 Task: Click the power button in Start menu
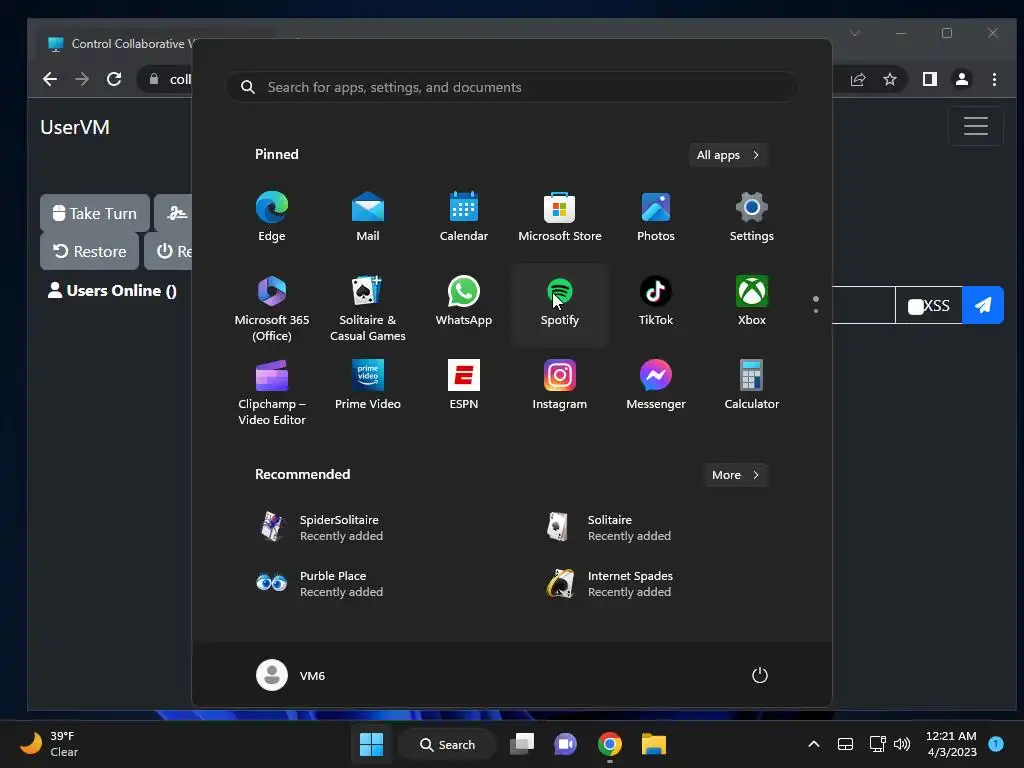click(x=760, y=675)
